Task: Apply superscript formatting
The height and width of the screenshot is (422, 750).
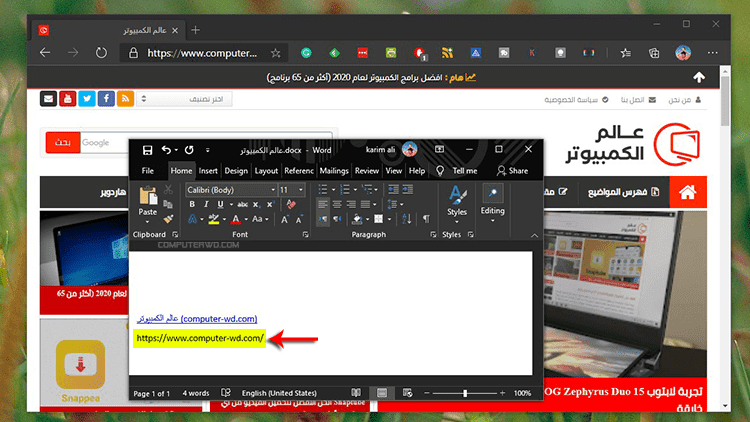Action: point(270,204)
